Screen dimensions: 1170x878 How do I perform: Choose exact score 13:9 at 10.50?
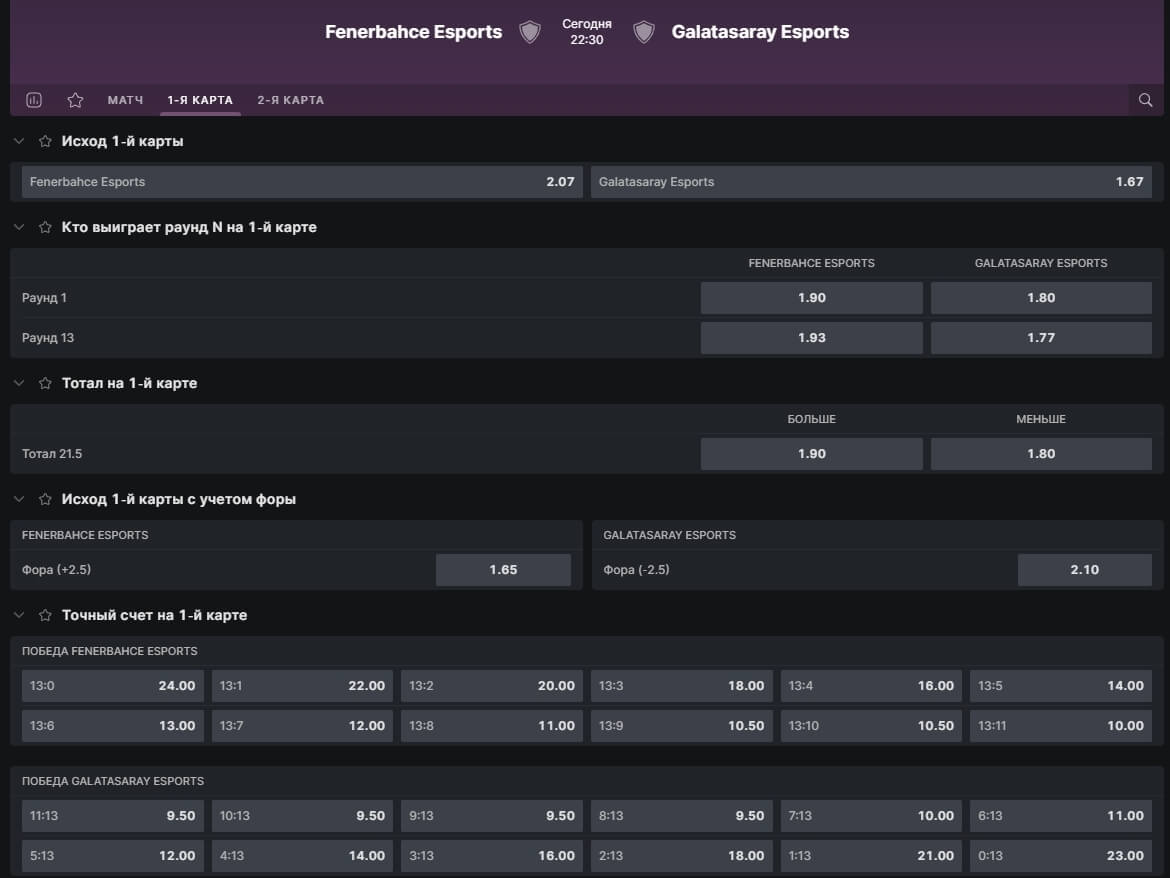[681, 726]
